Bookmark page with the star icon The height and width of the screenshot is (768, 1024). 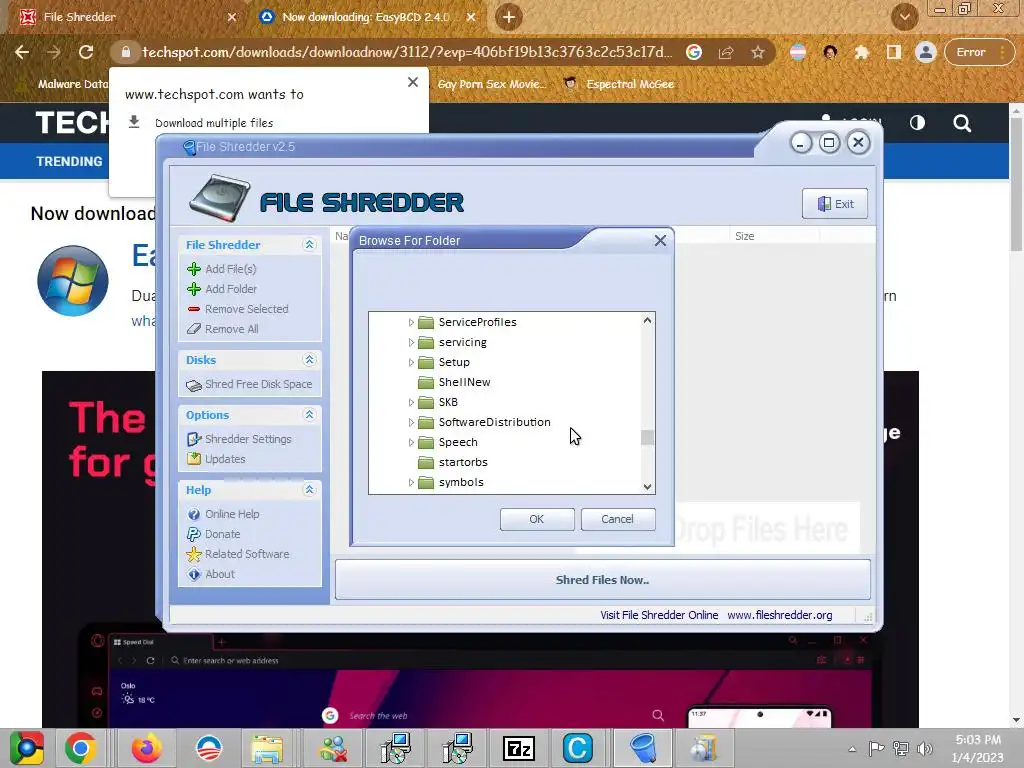(x=758, y=52)
